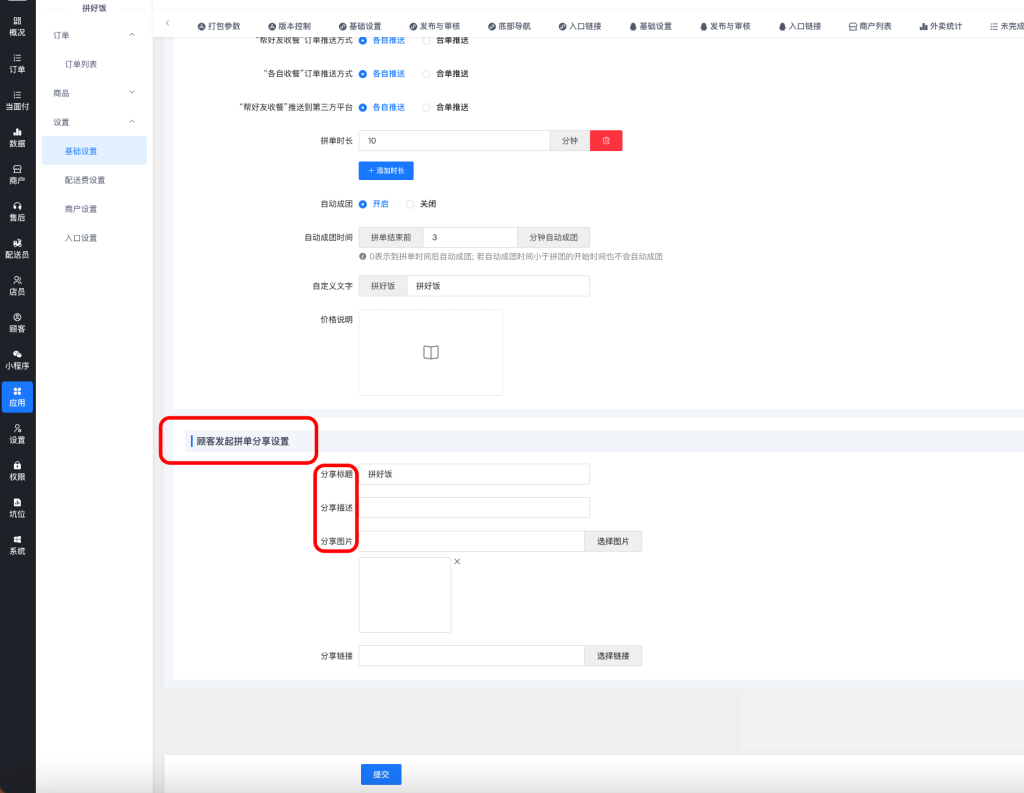Click the 权限 lock icon
Image resolution: width=1024 pixels, height=793 pixels.
[17, 465]
